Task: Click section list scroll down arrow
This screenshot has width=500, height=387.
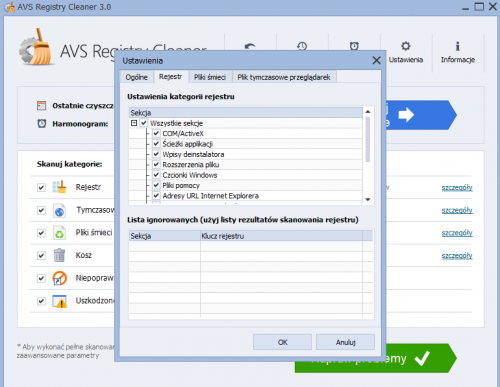Action: [x=368, y=199]
